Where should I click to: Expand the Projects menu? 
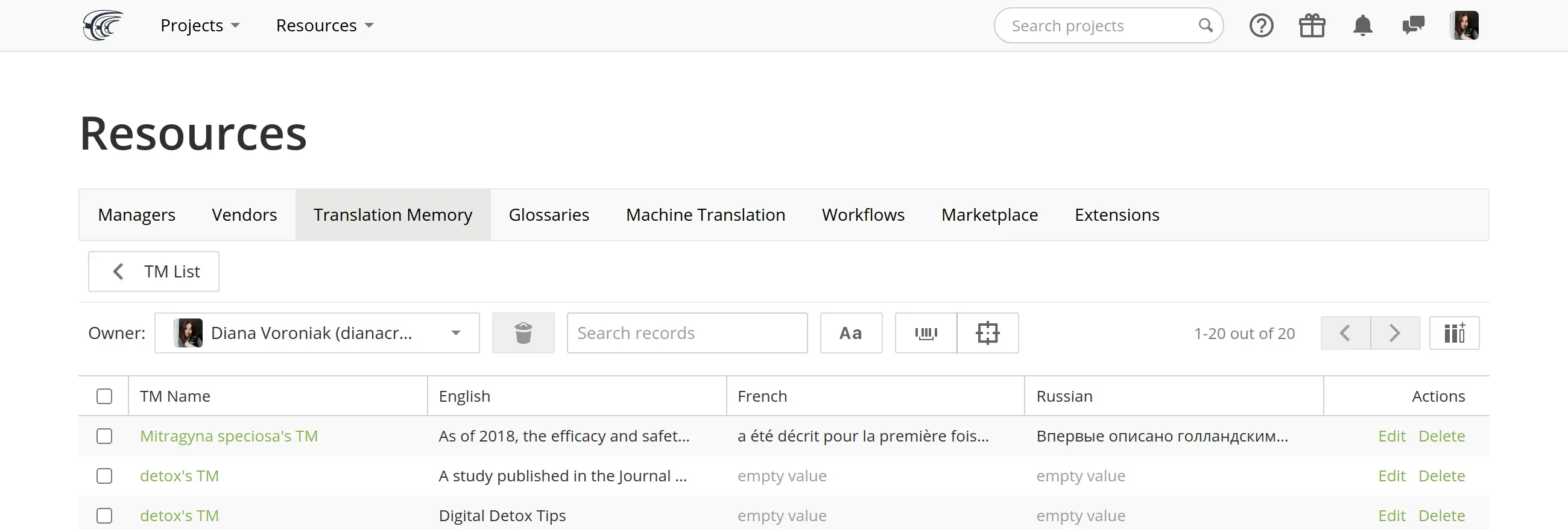coord(200,25)
